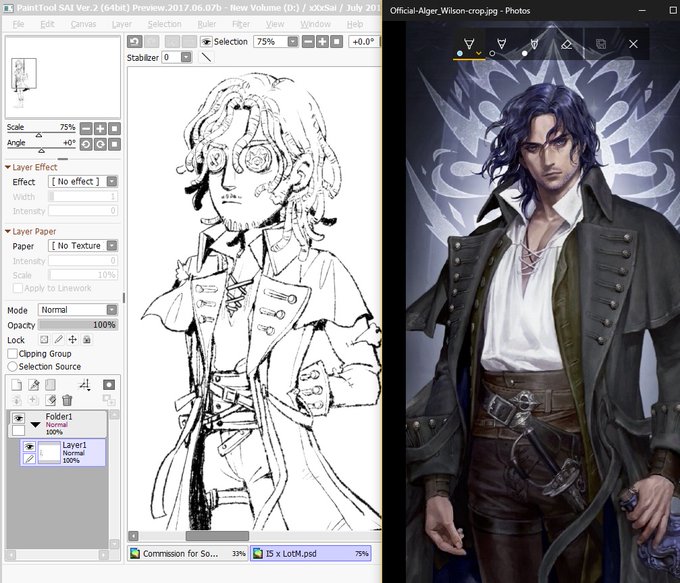
Task: Click the Undo arrow in SAI toolbar
Action: [x=134, y=42]
